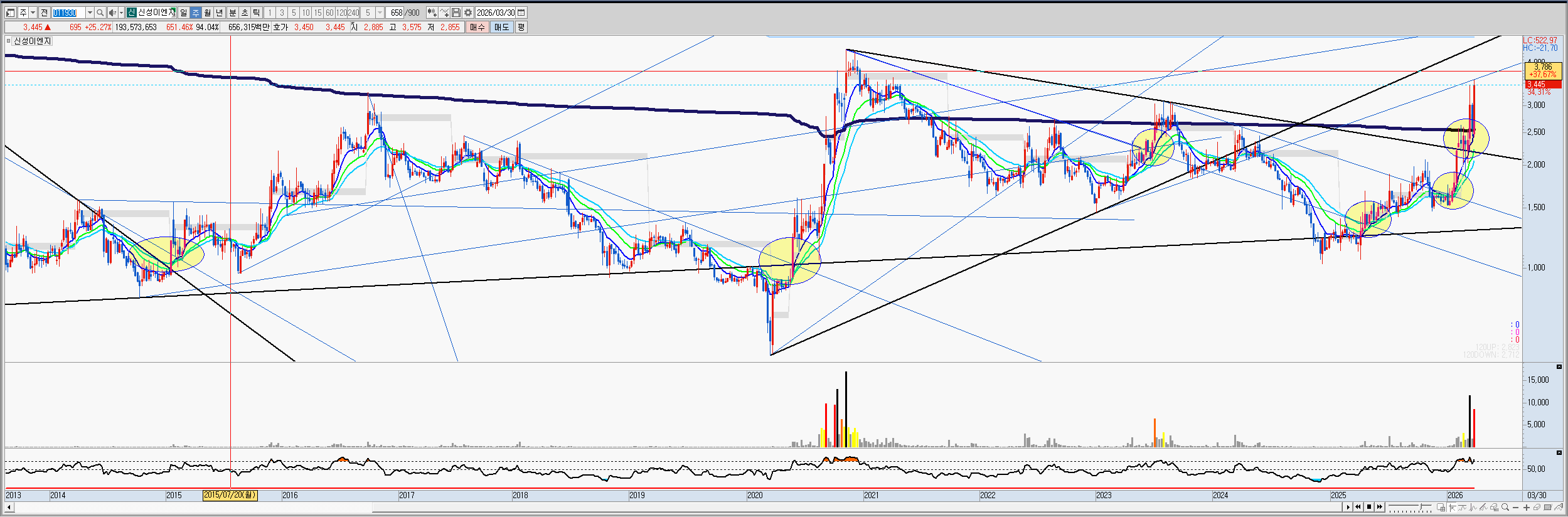This screenshot has width=1568, height=517.
Task: Switch chart to monthly 월 period
Action: coord(207,13)
